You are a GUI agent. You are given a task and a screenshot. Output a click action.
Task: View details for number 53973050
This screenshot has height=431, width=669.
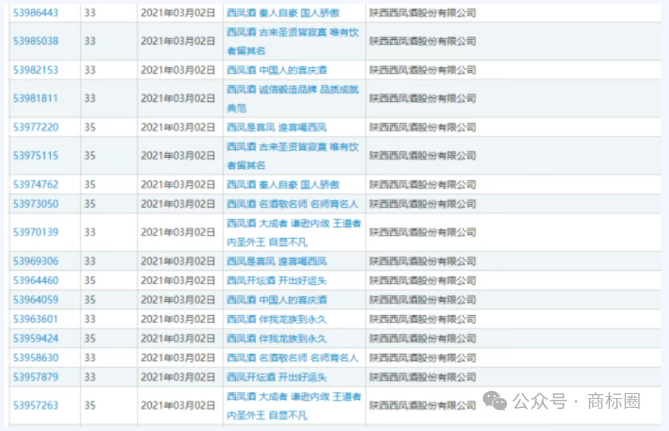coord(35,203)
